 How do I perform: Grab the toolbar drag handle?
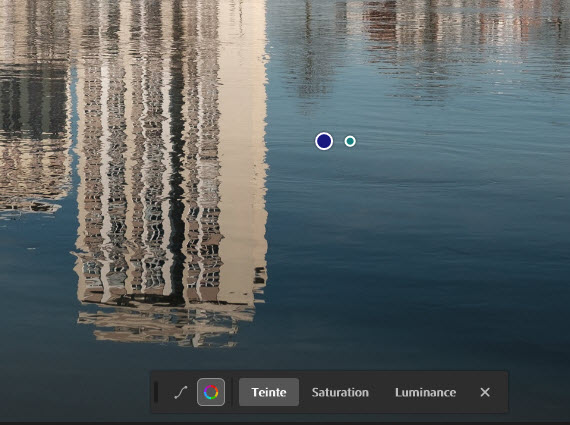pyautogui.click(x=156, y=392)
